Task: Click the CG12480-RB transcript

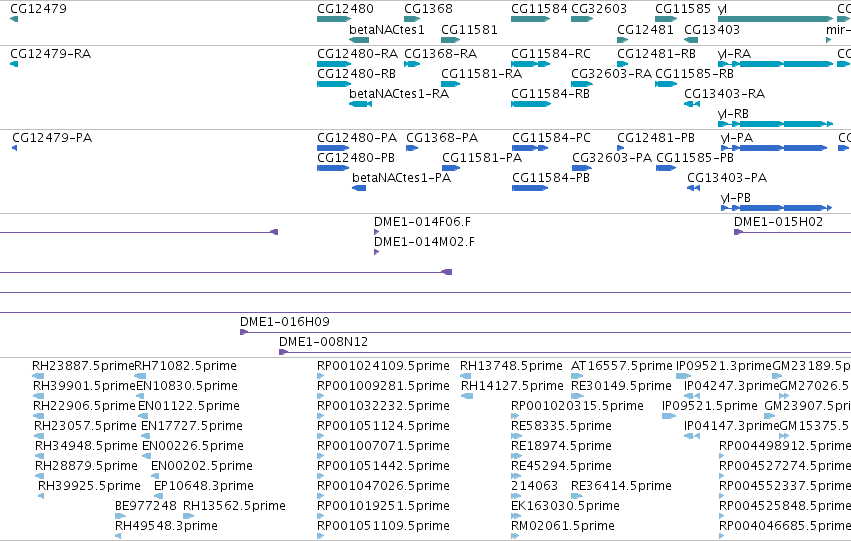Action: [334, 84]
